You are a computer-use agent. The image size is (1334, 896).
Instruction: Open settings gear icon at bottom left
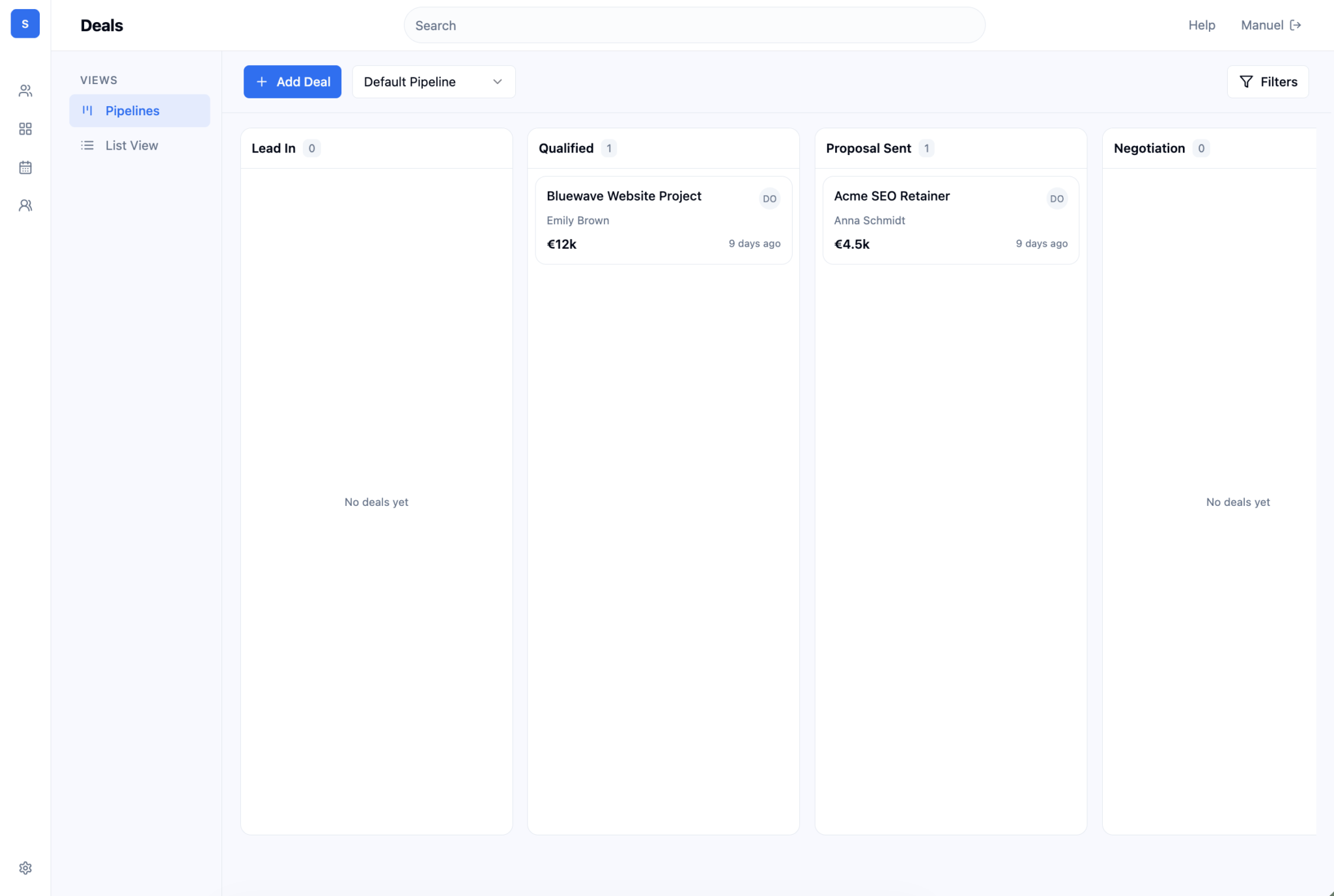25,868
